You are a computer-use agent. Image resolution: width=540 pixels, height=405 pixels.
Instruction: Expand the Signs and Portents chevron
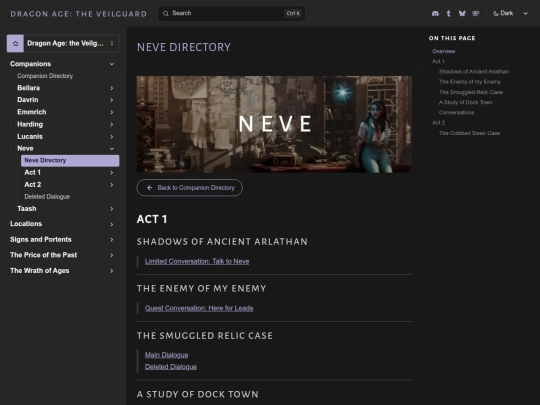pyautogui.click(x=112, y=240)
